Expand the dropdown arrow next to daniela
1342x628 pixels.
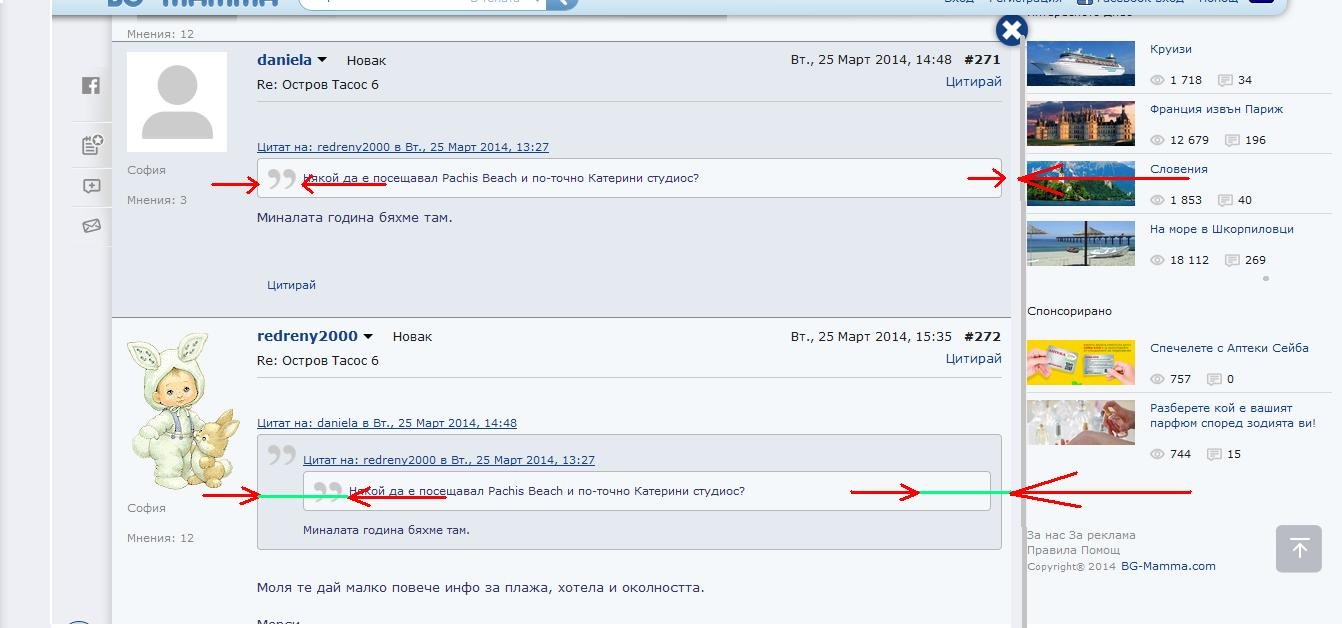[322, 61]
